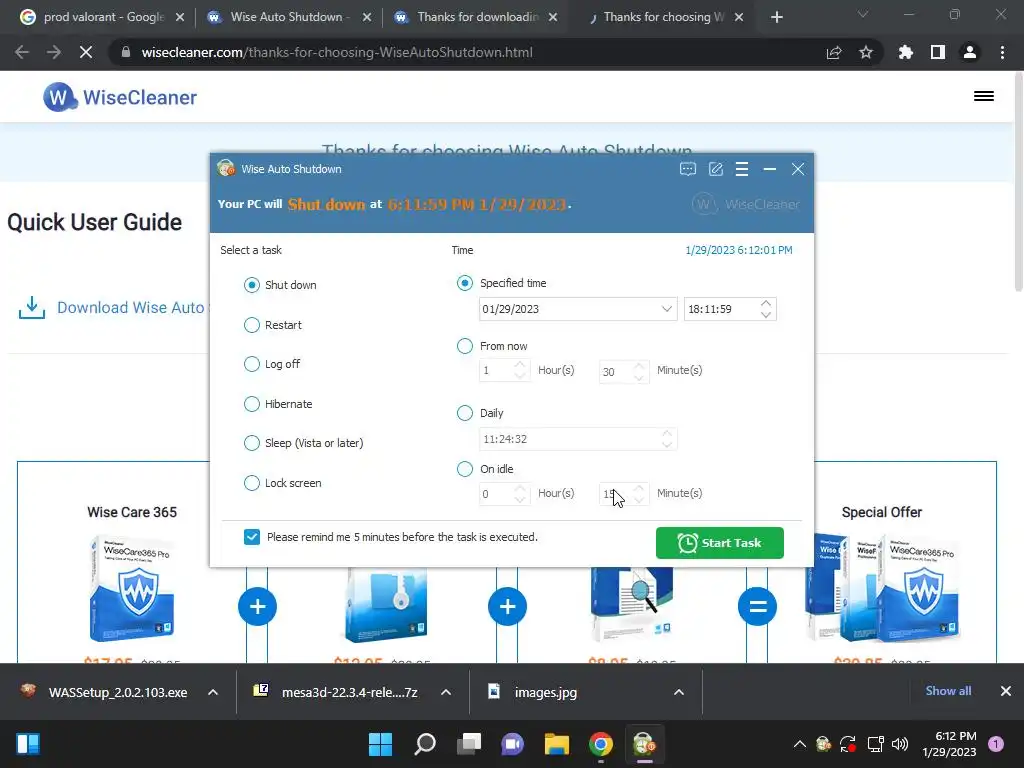Open taskbar Search
Image resolution: width=1024 pixels, height=768 pixels.
[425, 744]
